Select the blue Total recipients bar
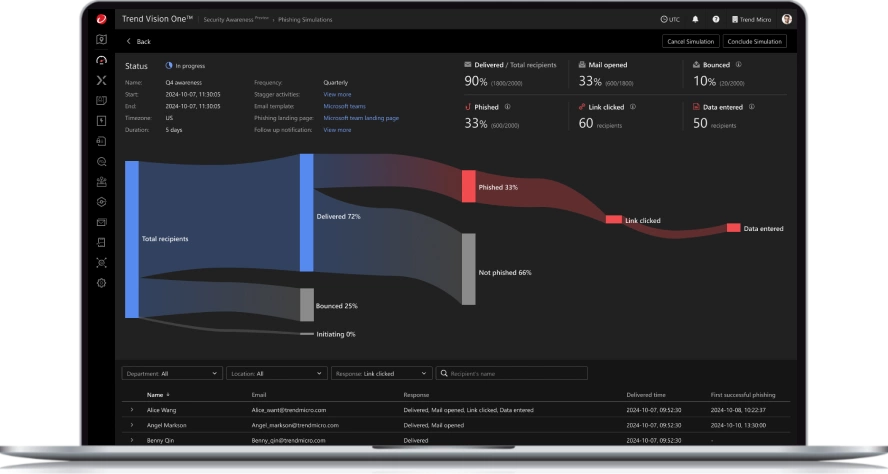The width and height of the screenshot is (888, 474). coord(132,239)
